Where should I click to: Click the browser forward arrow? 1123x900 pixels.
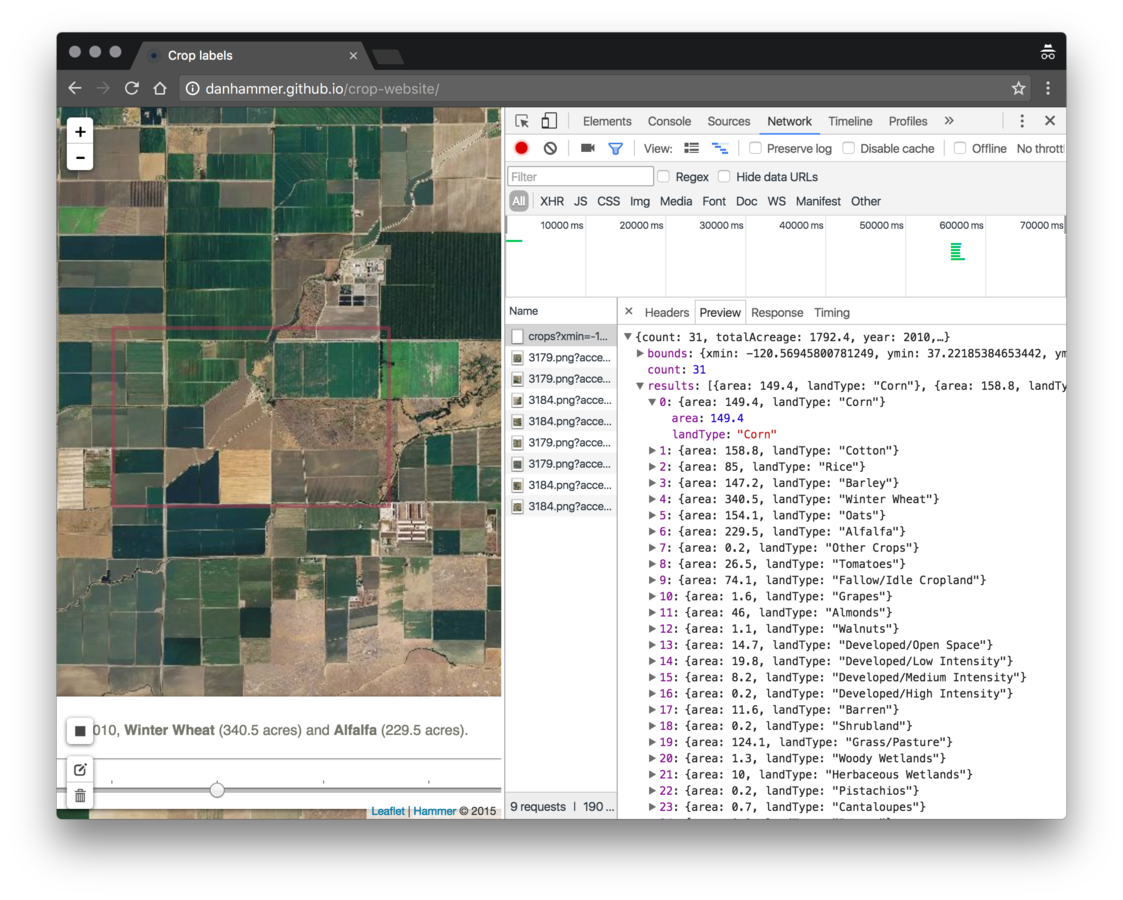(103, 88)
